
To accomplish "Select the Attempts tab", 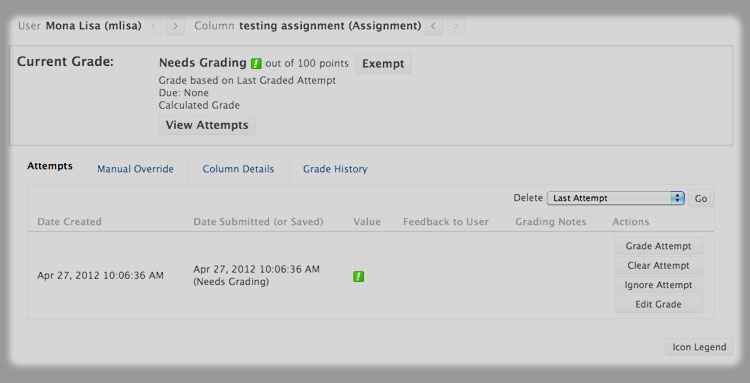I will click(x=50, y=166).
